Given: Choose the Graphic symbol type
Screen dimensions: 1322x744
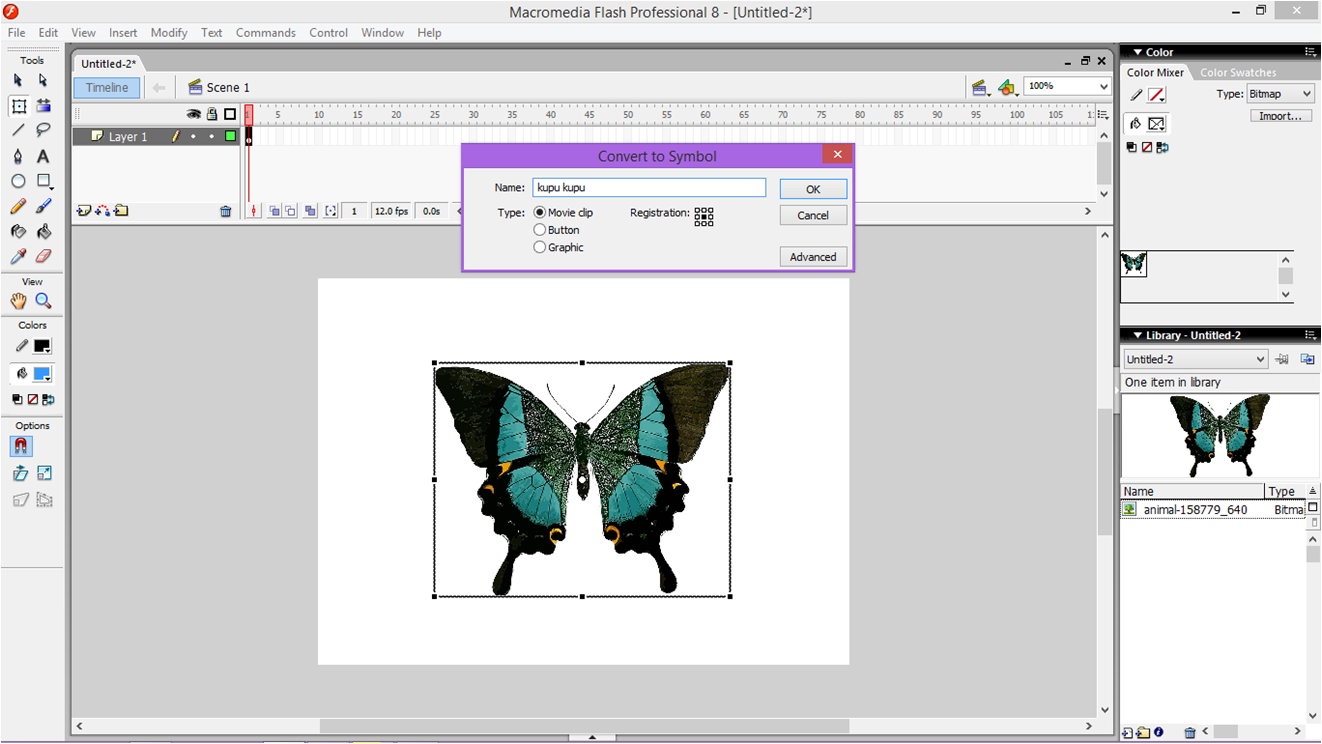Looking at the screenshot, I should 559,247.
